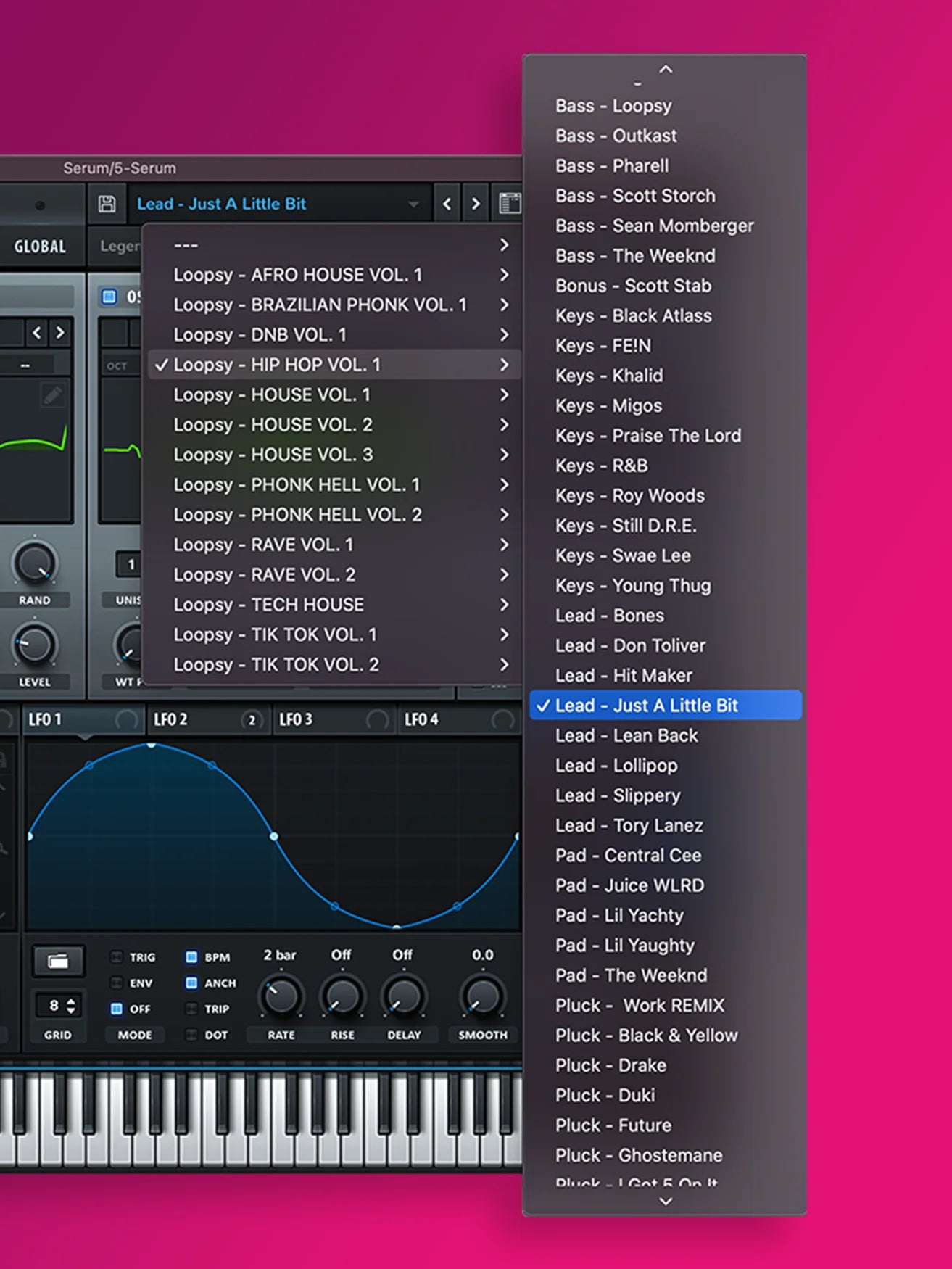Select Loopsy - HOUSE VOL. 3 folder
Screen dimensions: 952x1269
(334, 455)
